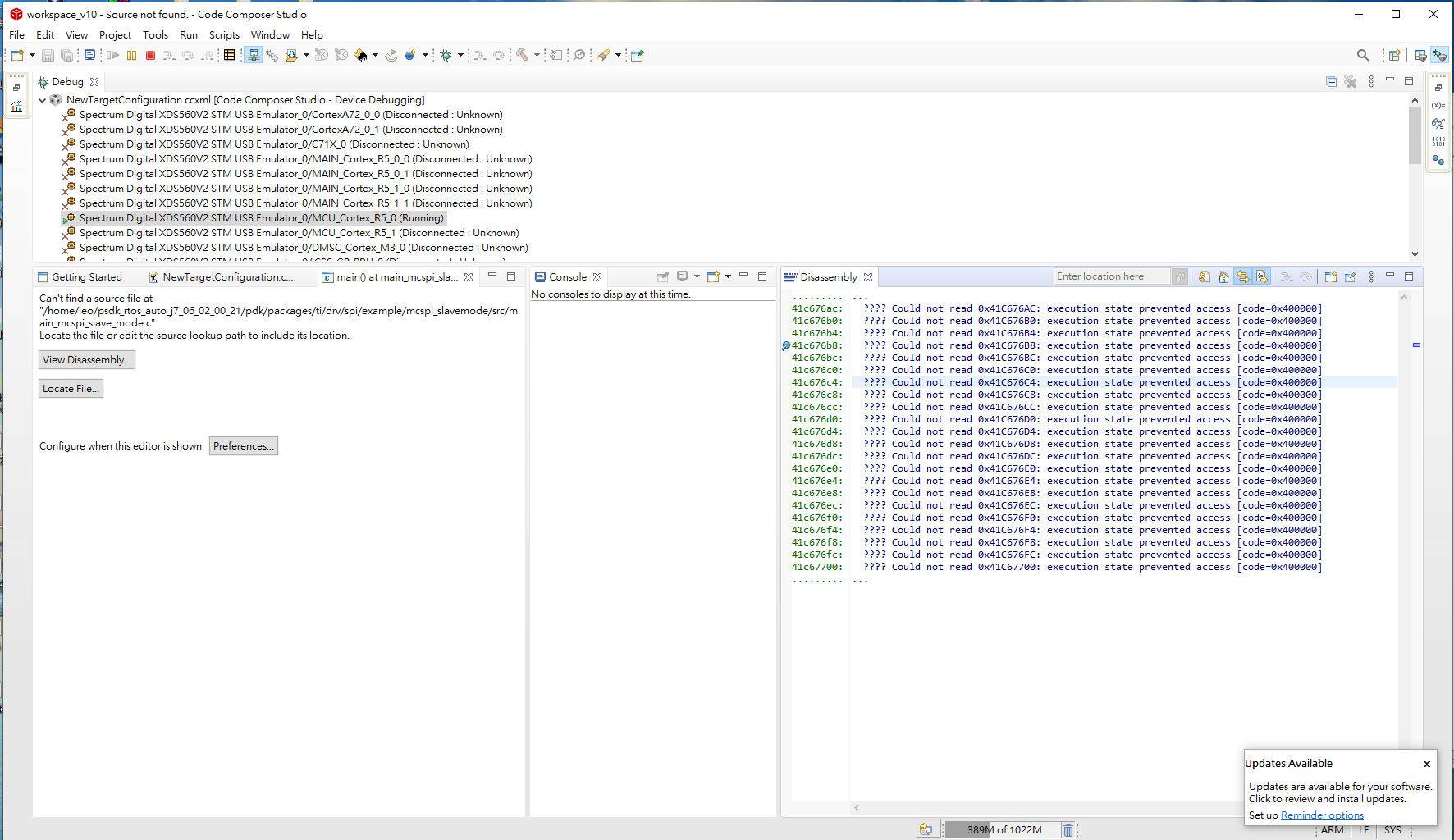The width and height of the screenshot is (1454, 840).
Task: Suspend the running target
Action: click(x=131, y=55)
